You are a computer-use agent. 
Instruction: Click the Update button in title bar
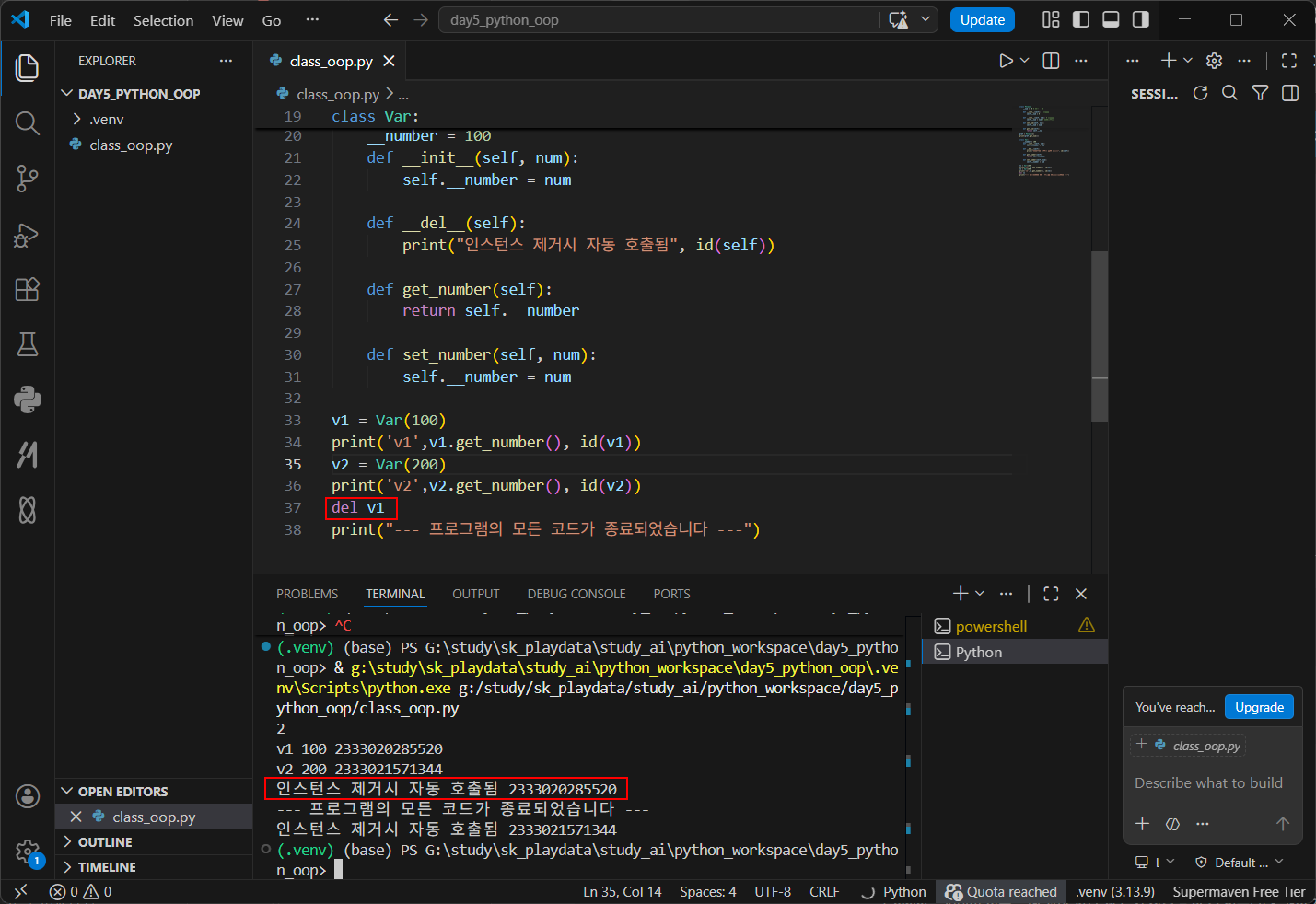[x=983, y=20]
